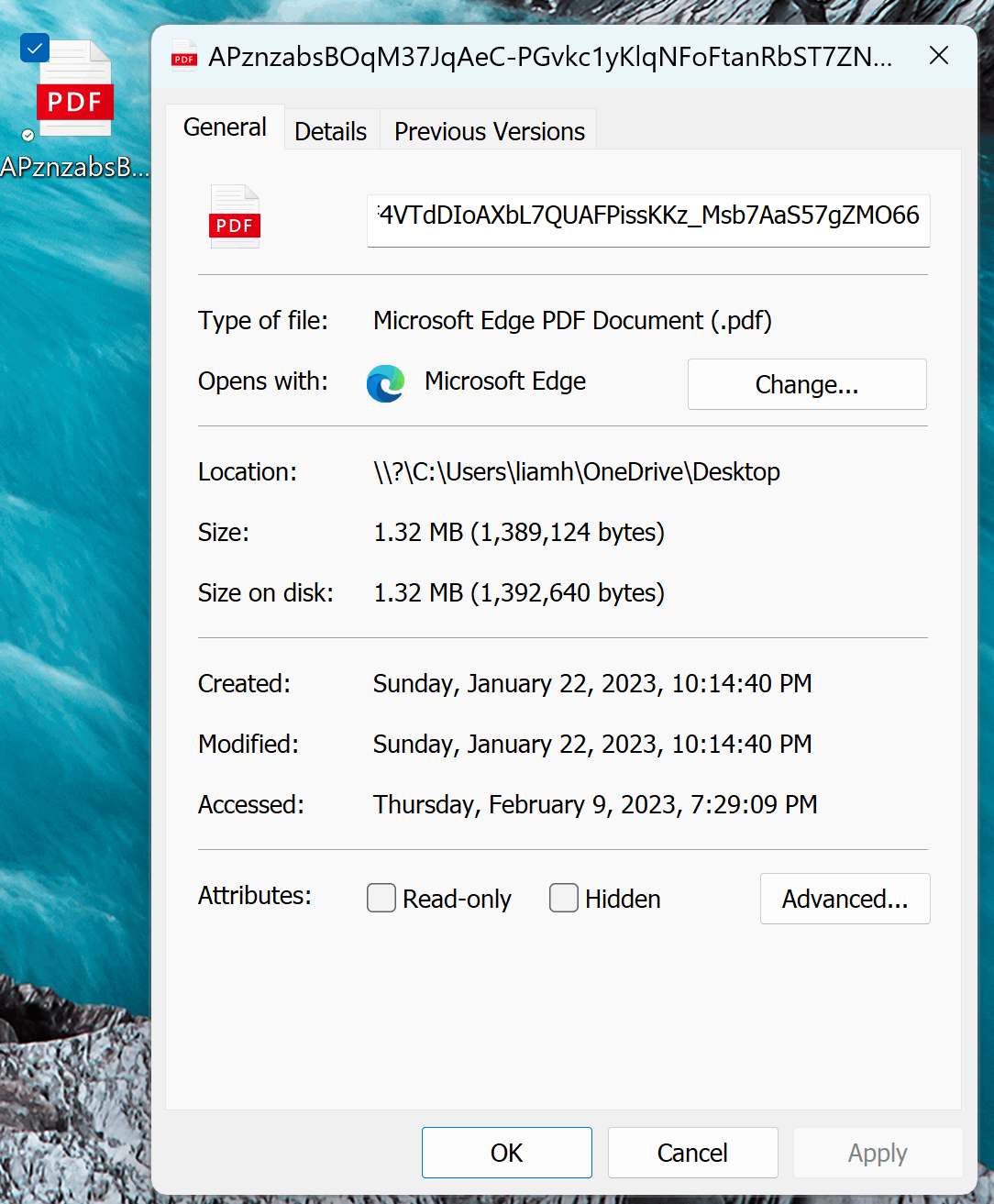This screenshot has width=994, height=1204.
Task: Open the Previous Versions tab
Action: [x=490, y=131]
